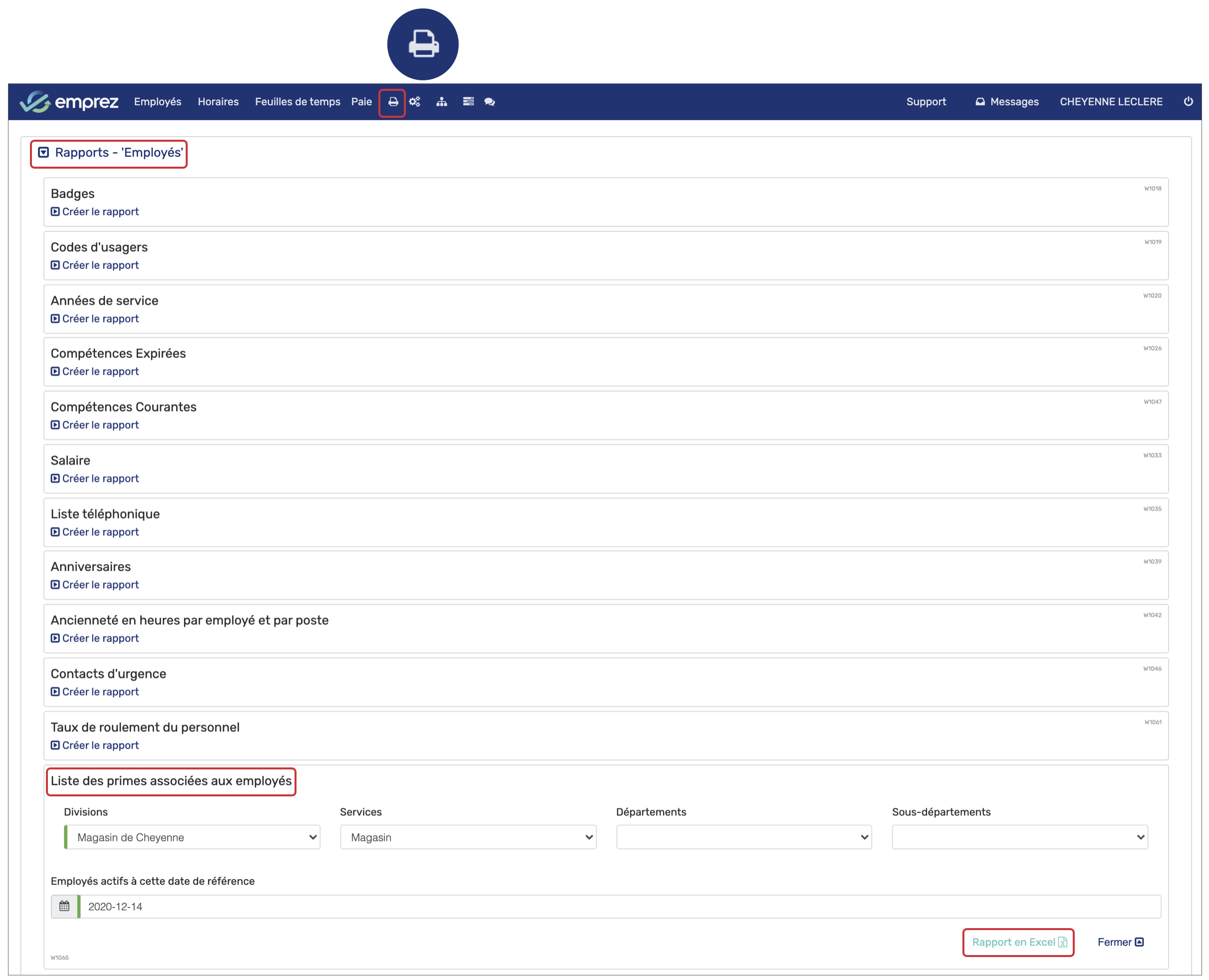Expand the Départements dropdown
The image size is (1209, 980).
744,837
